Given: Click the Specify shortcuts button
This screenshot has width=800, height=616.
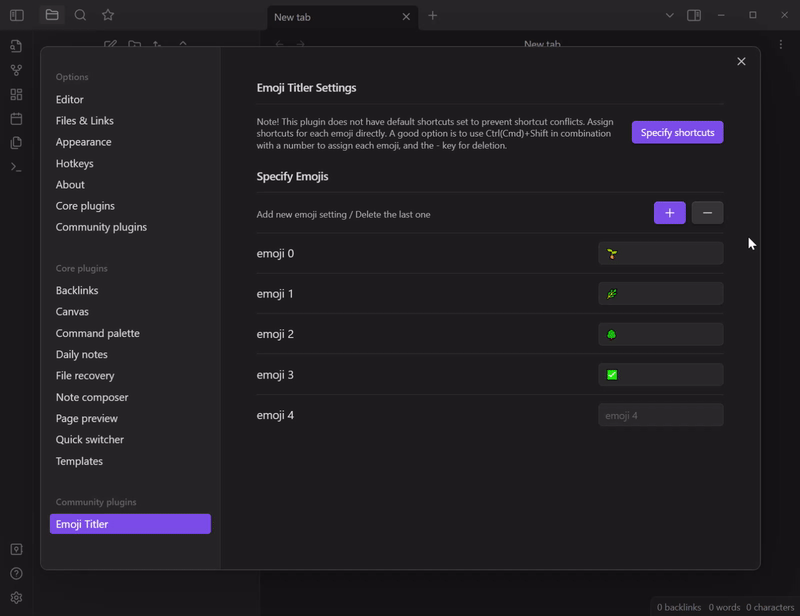Looking at the screenshot, I should coord(677,132).
